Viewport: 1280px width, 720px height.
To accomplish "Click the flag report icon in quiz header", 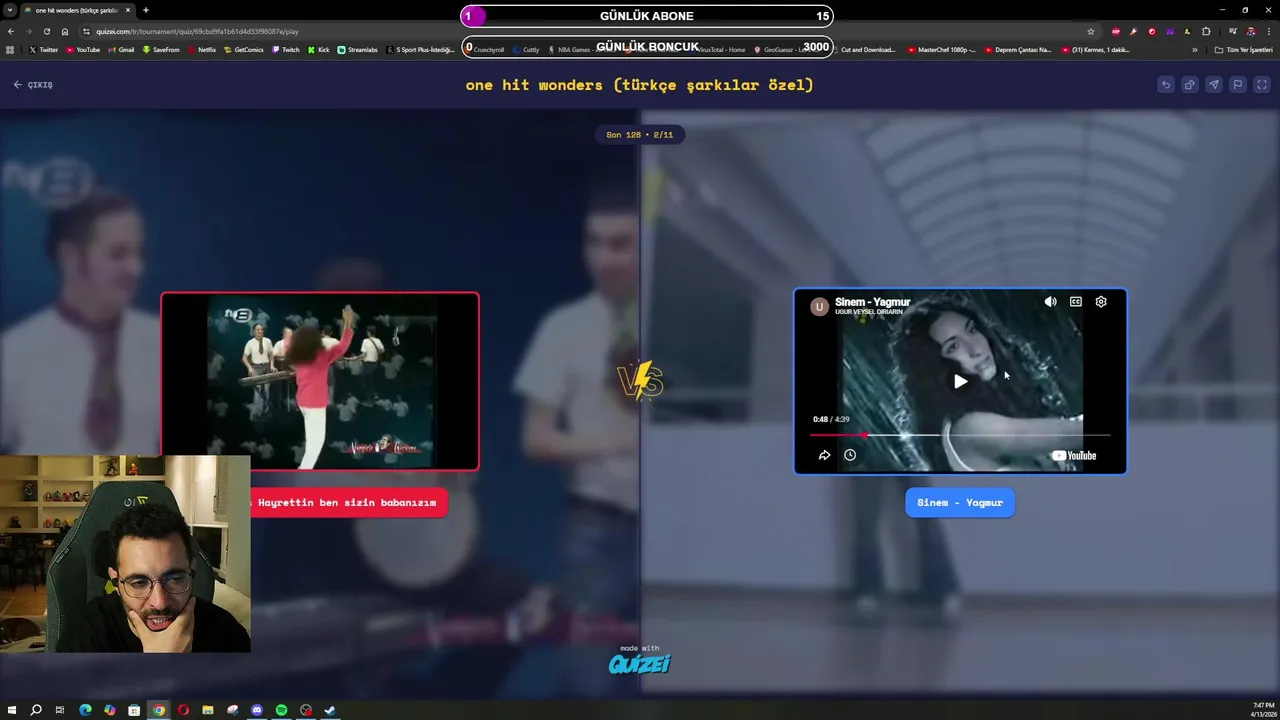I will coord(1238,85).
